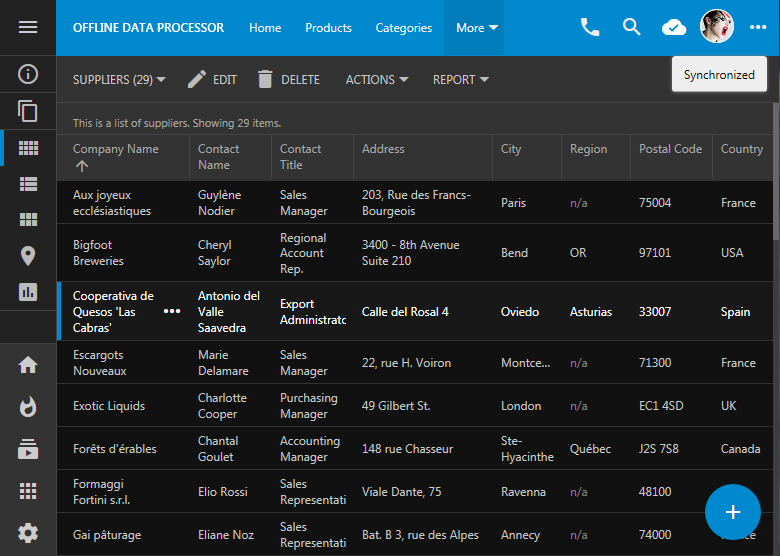Click region cell Québec
Viewport: 780px width, 556px height.
click(x=590, y=449)
